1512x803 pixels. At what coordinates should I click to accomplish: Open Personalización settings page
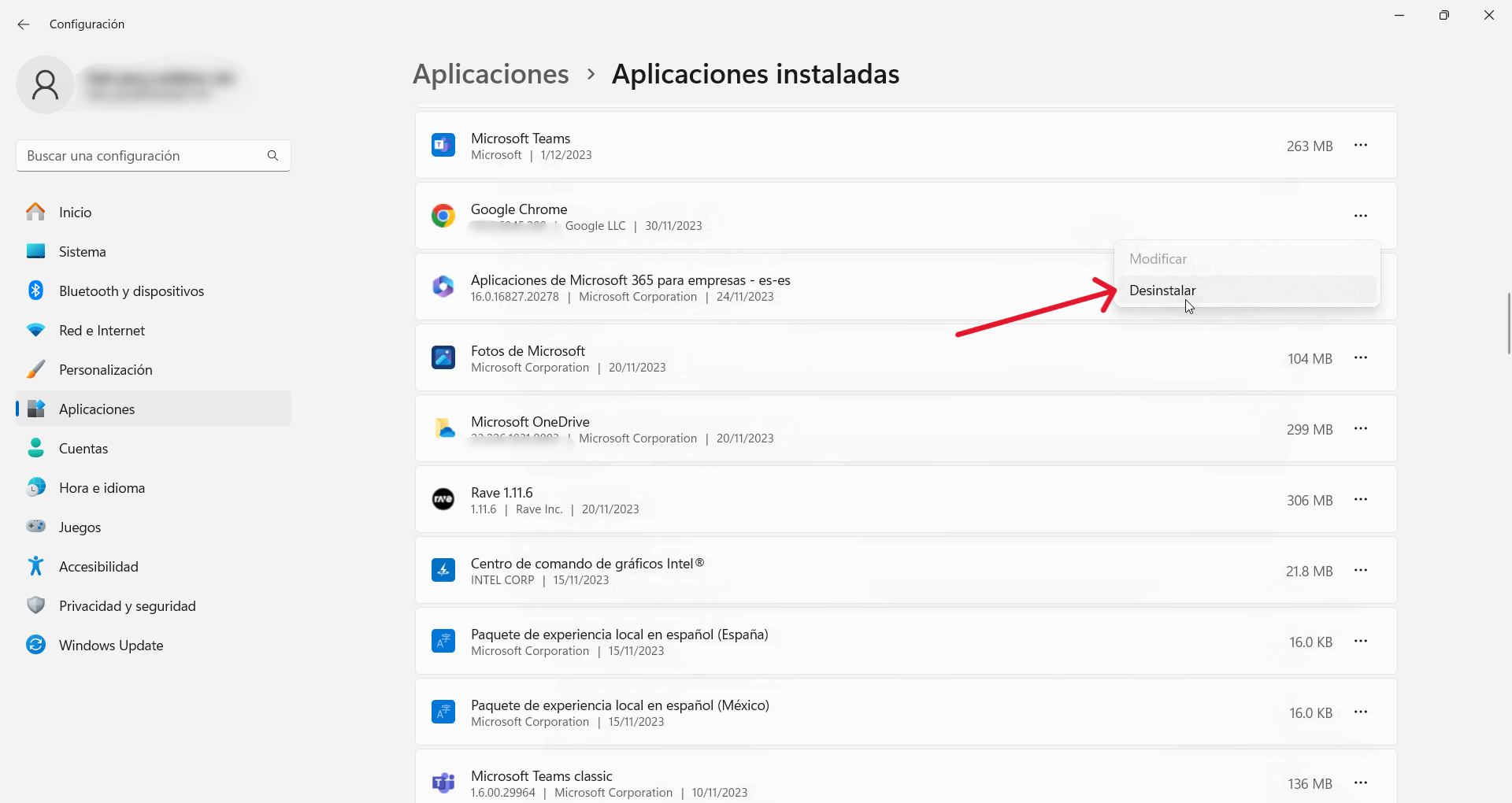(154, 369)
